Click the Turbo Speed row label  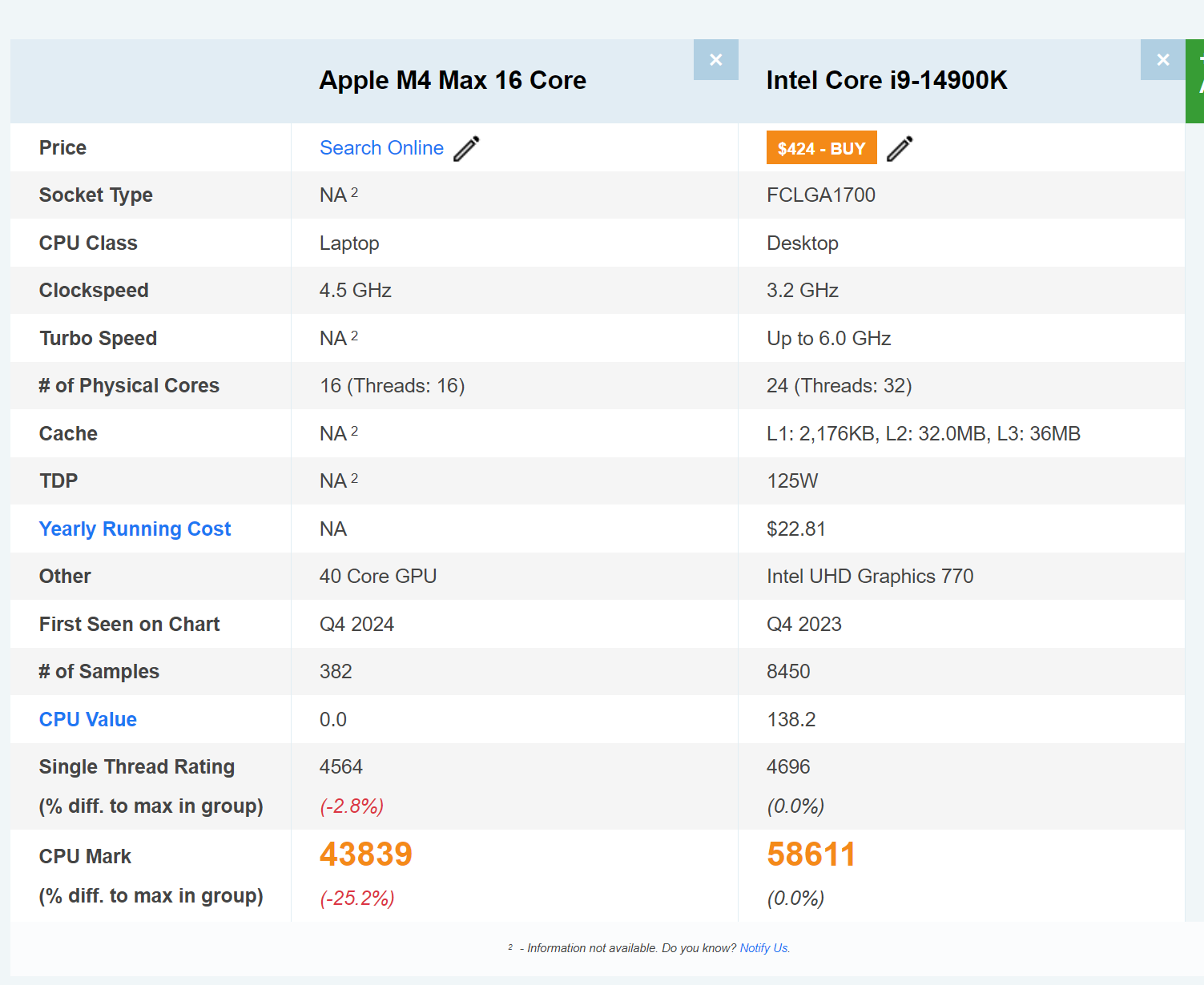tap(98, 339)
